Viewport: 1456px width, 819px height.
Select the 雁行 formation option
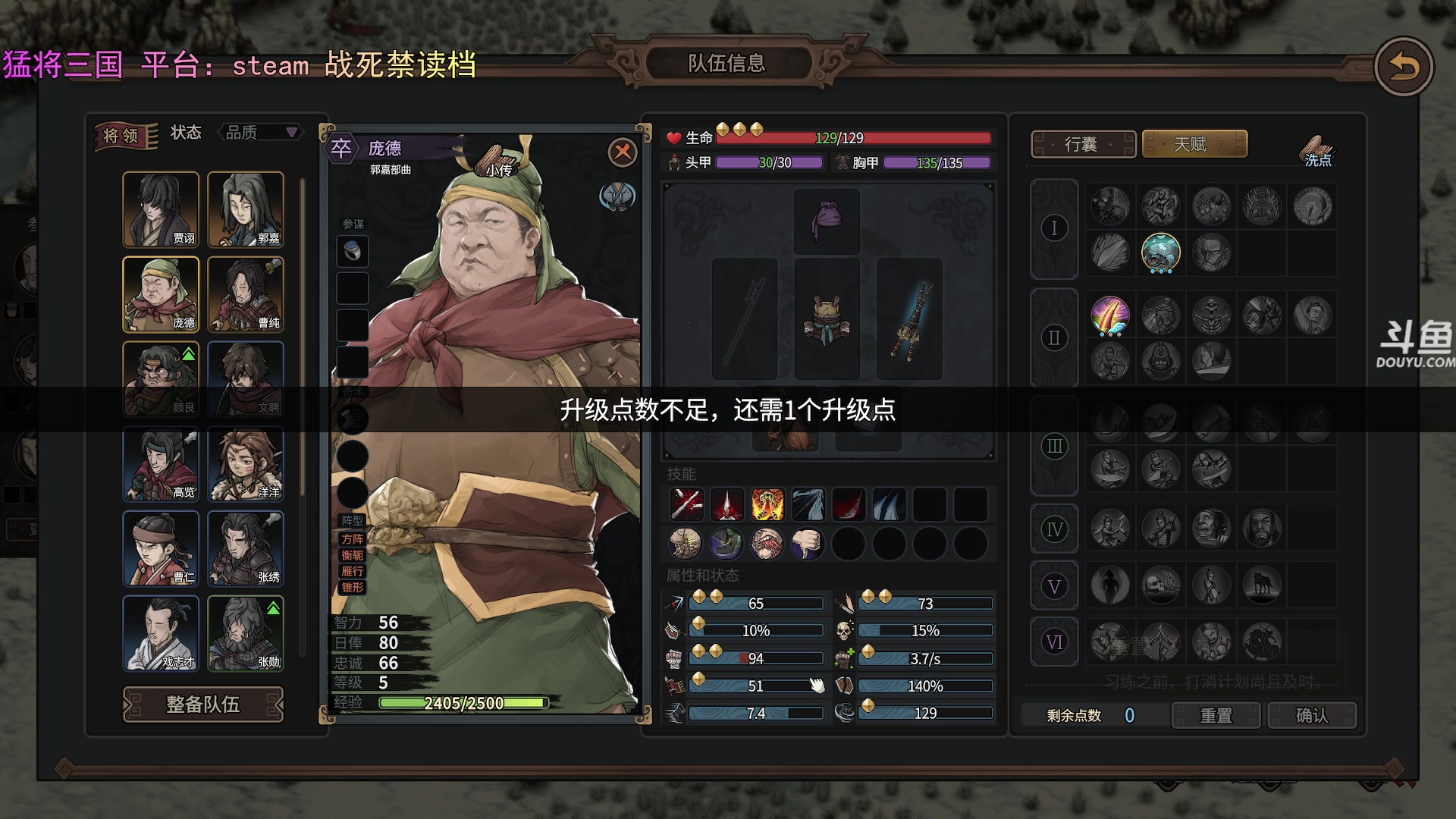(353, 571)
